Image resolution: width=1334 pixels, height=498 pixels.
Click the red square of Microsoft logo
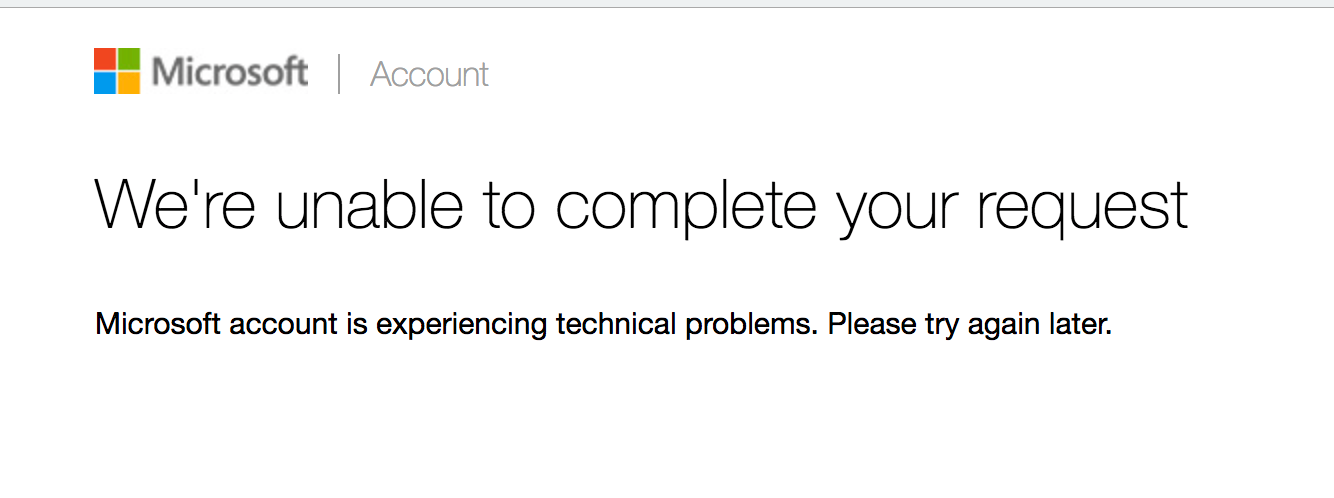[x=105, y=59]
